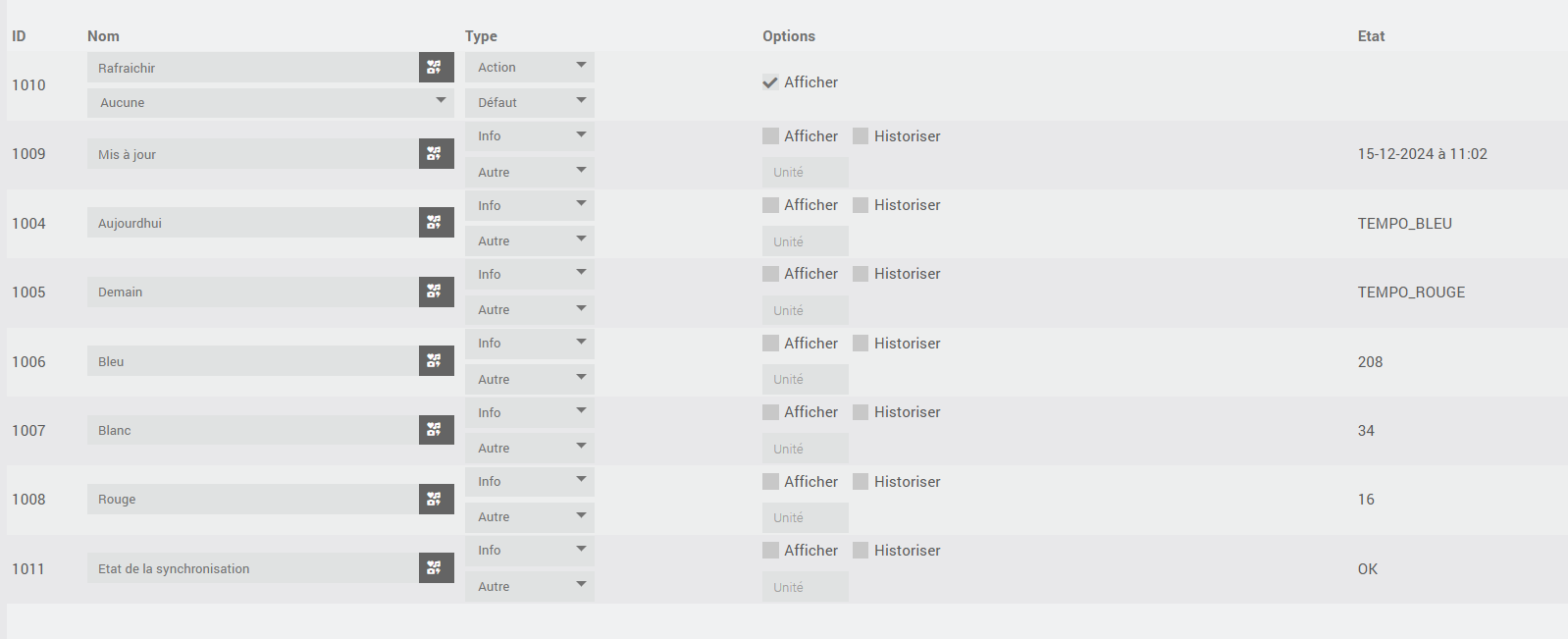Pick an icon for the Blanc command

tap(436, 430)
